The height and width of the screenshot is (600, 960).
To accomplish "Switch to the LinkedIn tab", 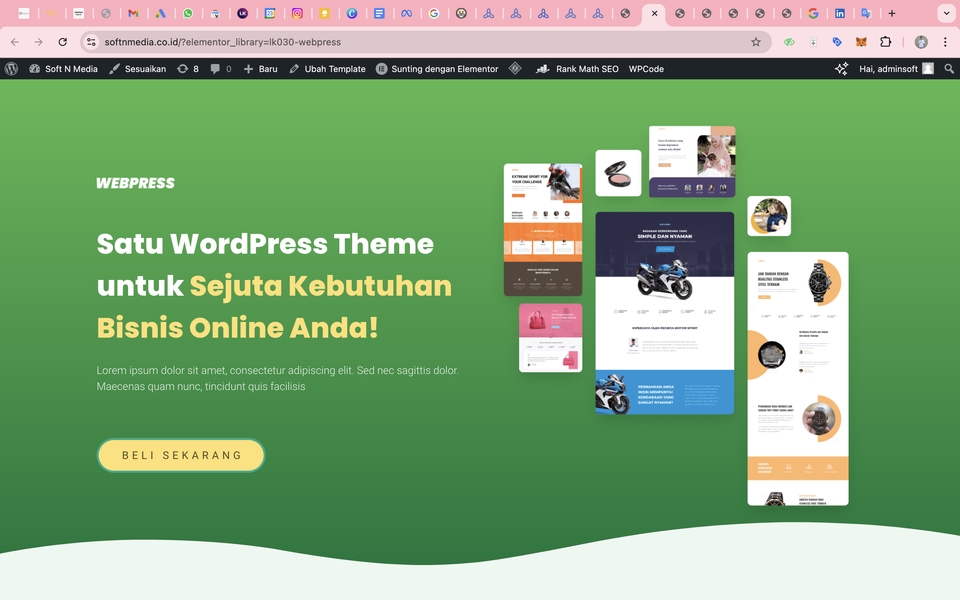I will pos(840,14).
